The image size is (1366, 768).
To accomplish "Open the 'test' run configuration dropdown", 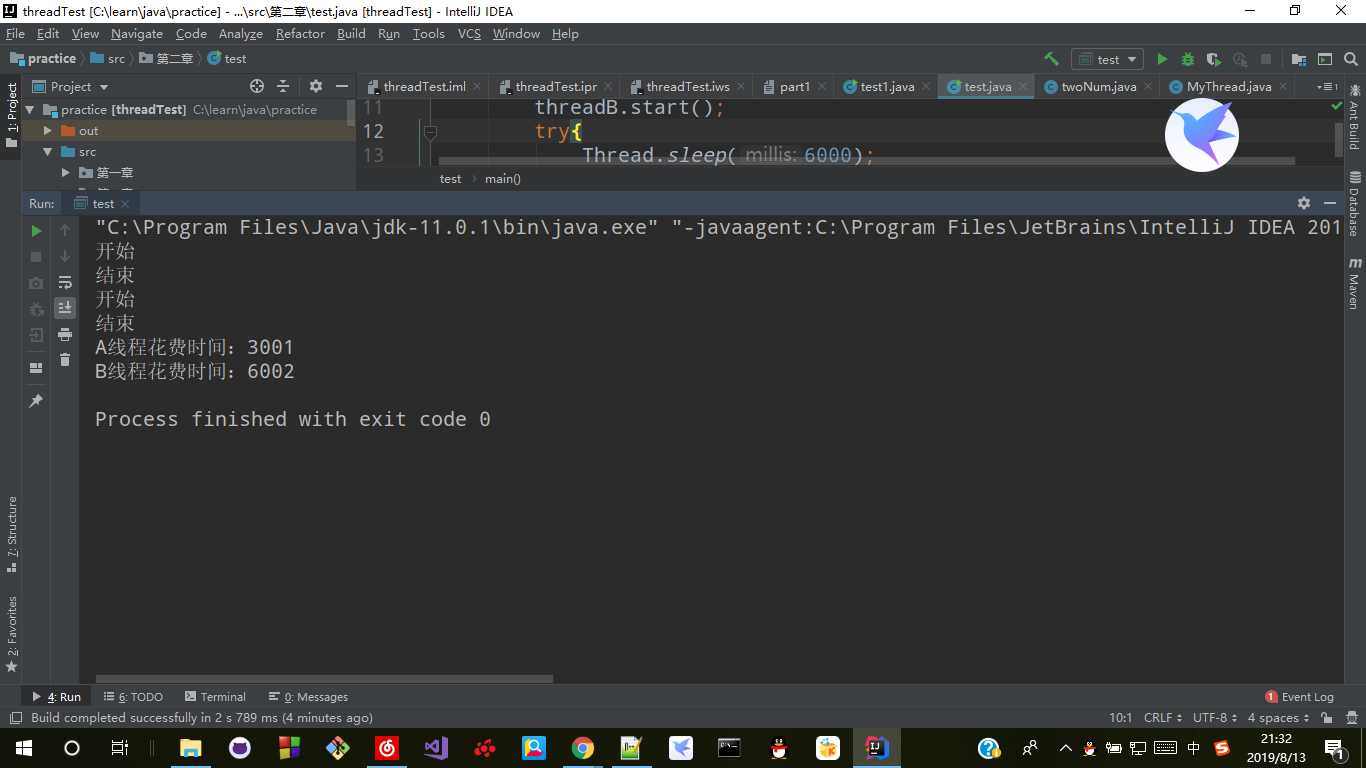I will (1107, 59).
